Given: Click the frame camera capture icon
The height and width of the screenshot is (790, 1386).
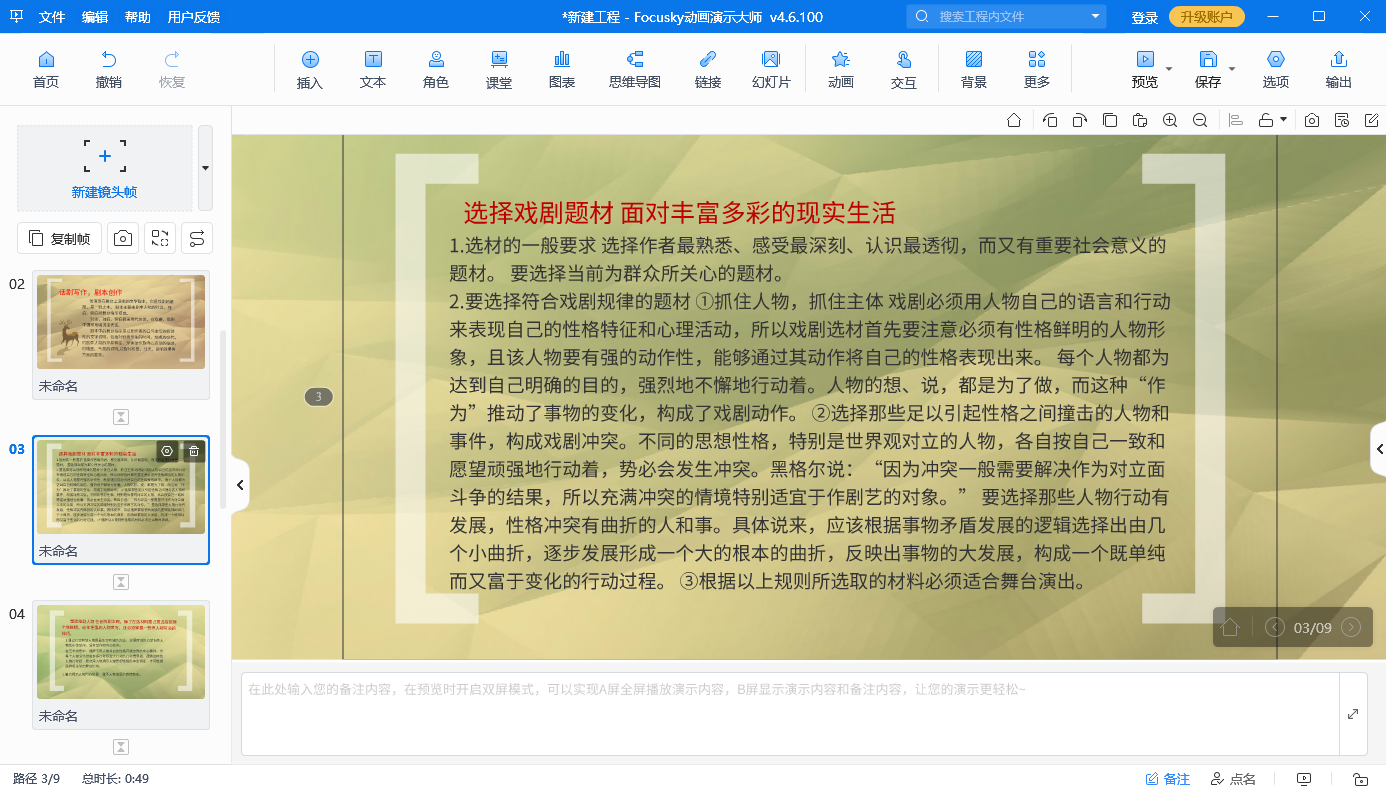Looking at the screenshot, I should click(x=123, y=238).
